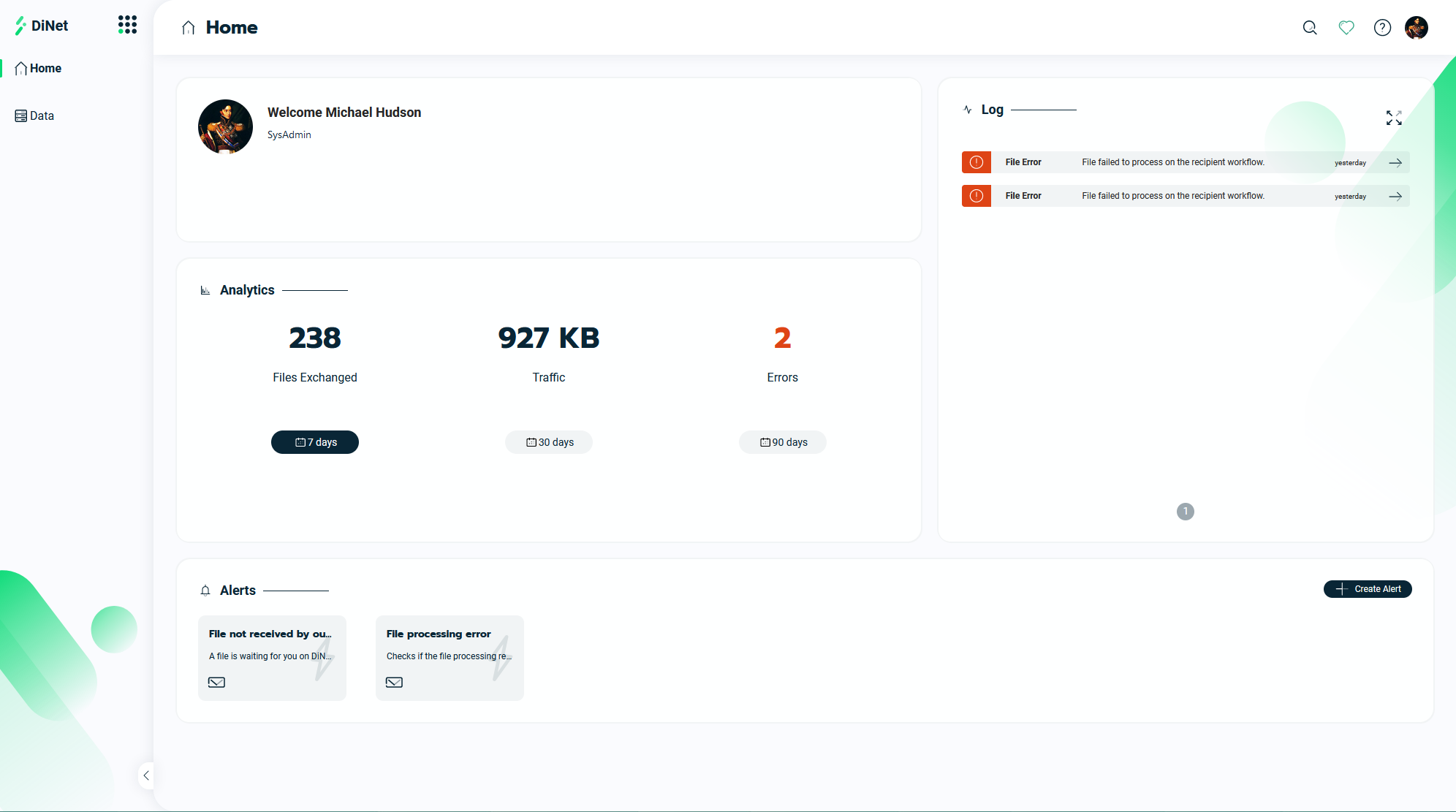Click the search magnifier icon

point(1309,28)
